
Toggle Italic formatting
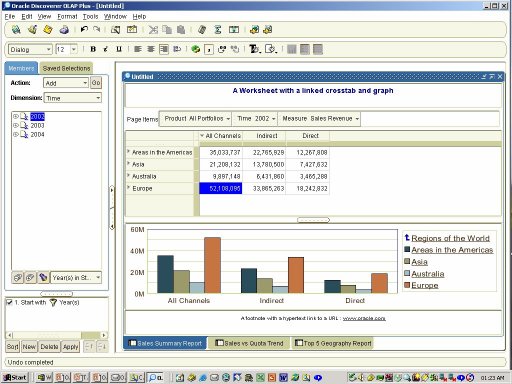pyautogui.click(x=106, y=49)
